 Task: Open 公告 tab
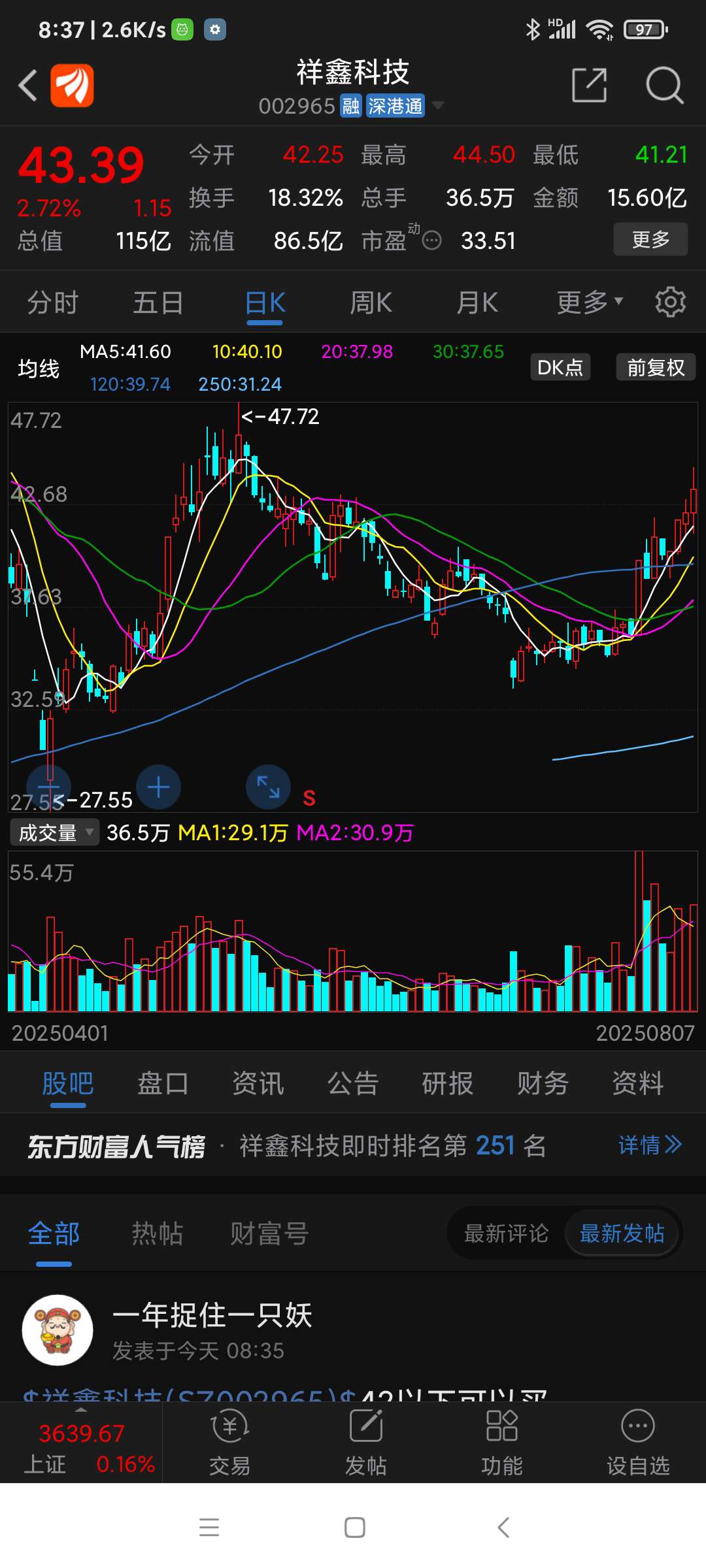pos(353,1083)
